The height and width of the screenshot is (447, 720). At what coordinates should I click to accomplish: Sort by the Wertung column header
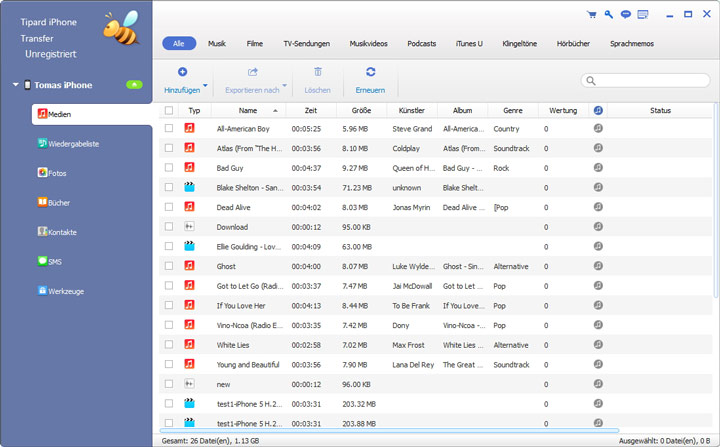click(563, 110)
